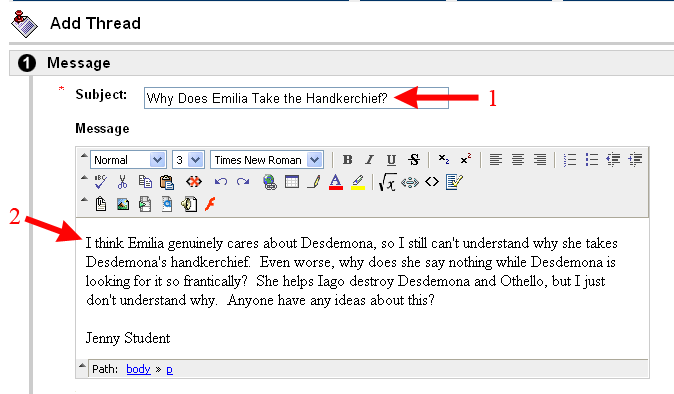Open the Normal paragraph style dropdown
Image resolution: width=674 pixels, height=394 pixels.
coord(128,160)
